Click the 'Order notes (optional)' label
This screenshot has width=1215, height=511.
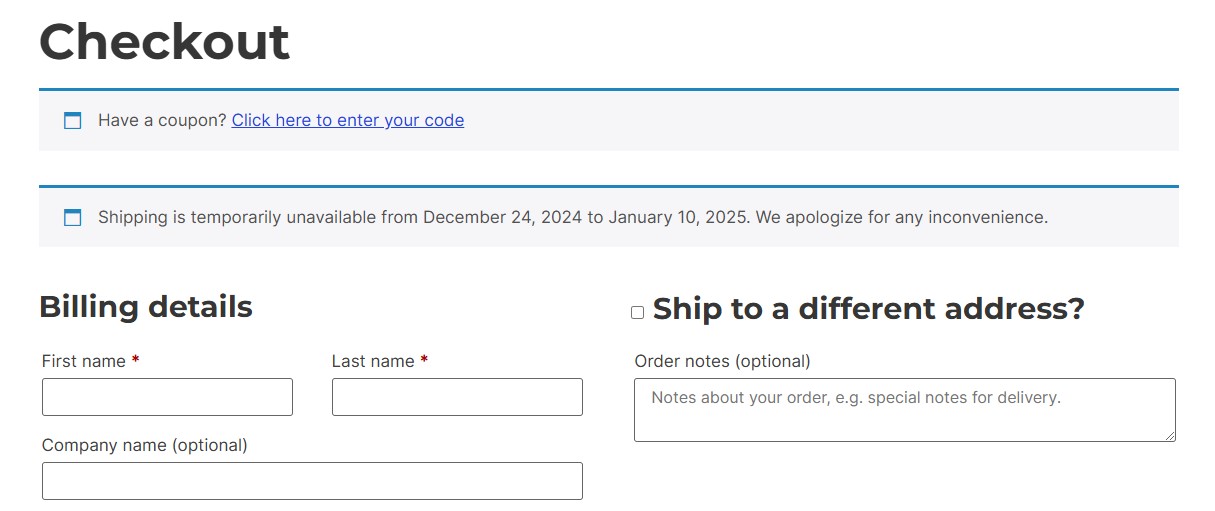[723, 361]
